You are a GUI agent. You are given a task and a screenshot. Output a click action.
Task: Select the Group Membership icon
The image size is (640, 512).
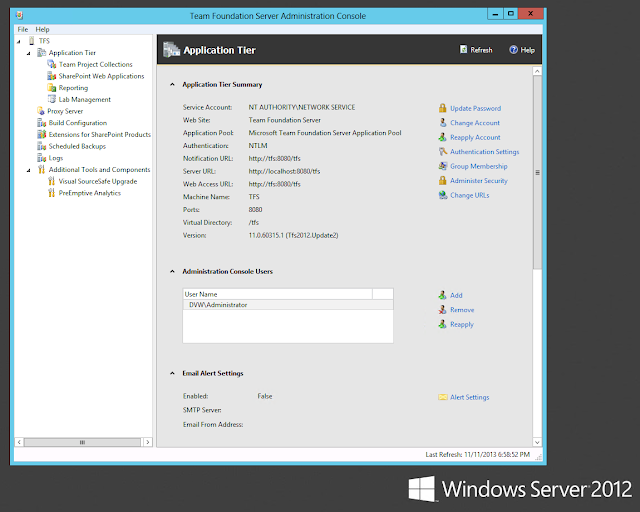pos(443,166)
